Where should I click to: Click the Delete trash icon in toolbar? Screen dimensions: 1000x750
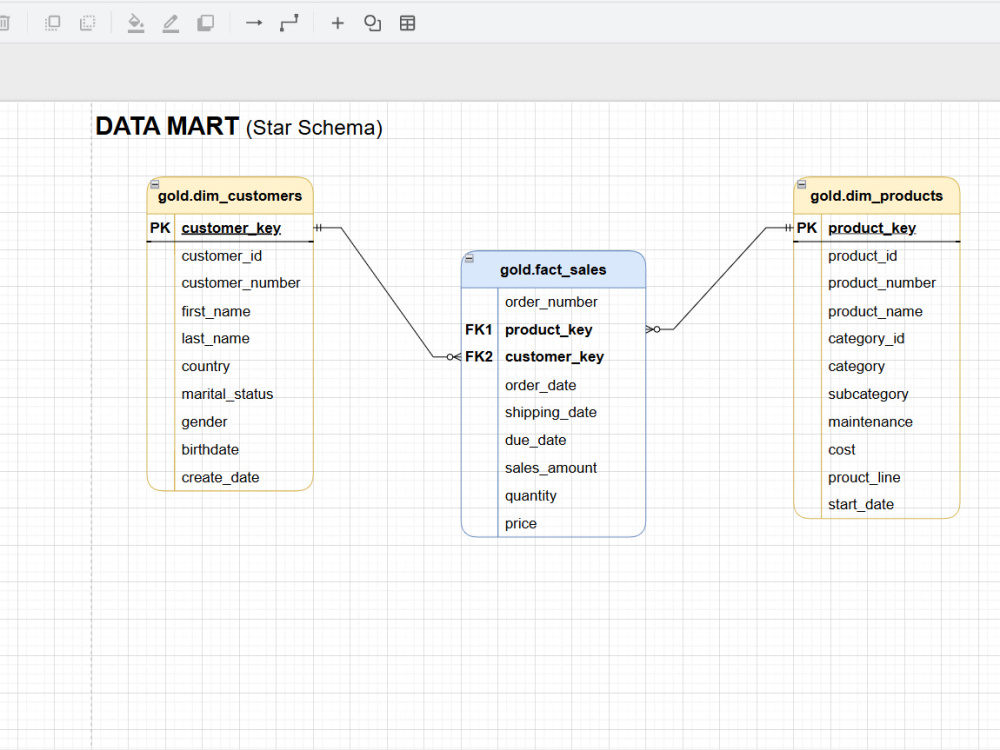4,24
